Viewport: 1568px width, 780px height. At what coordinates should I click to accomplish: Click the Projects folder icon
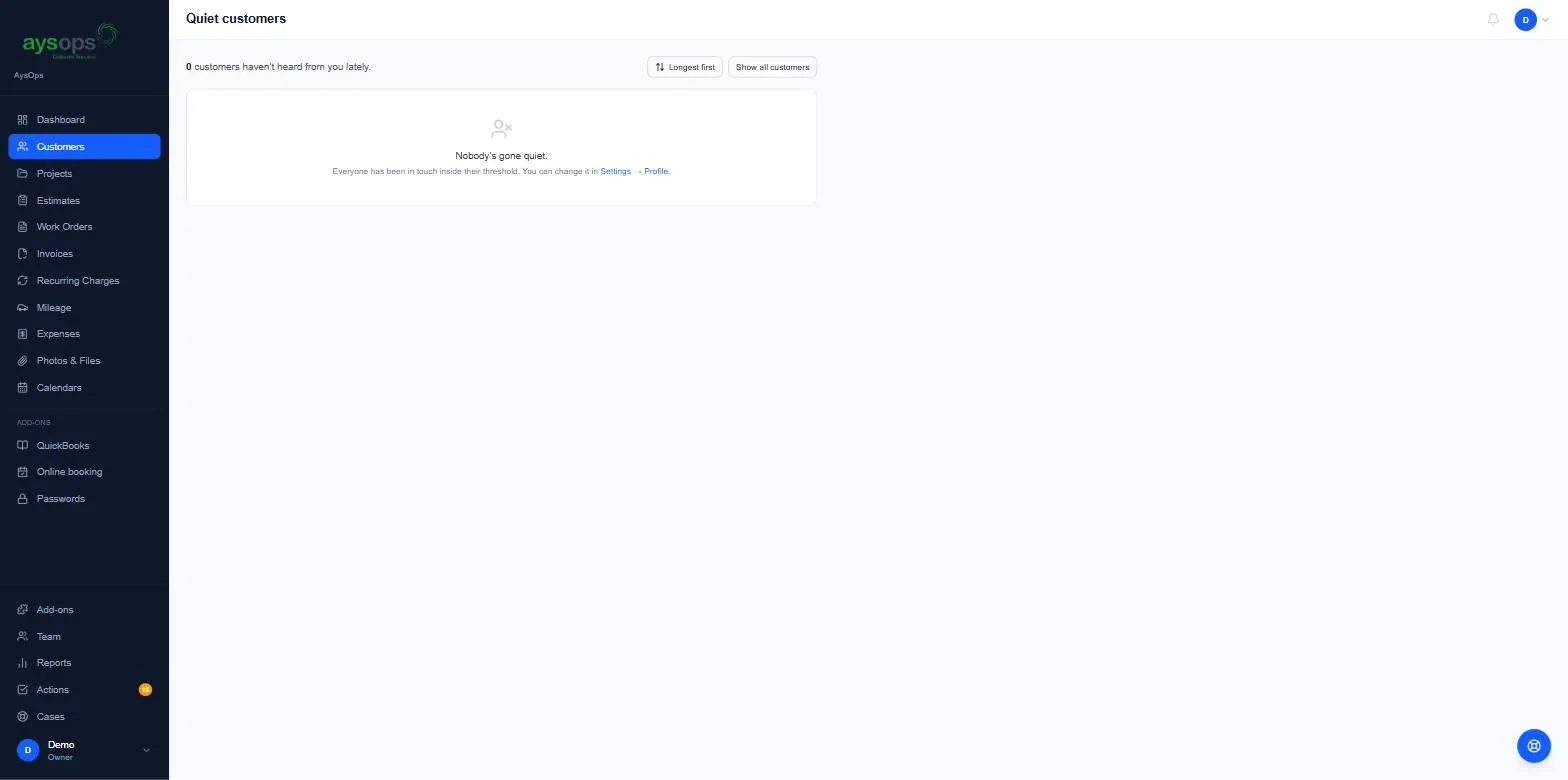(x=23, y=174)
